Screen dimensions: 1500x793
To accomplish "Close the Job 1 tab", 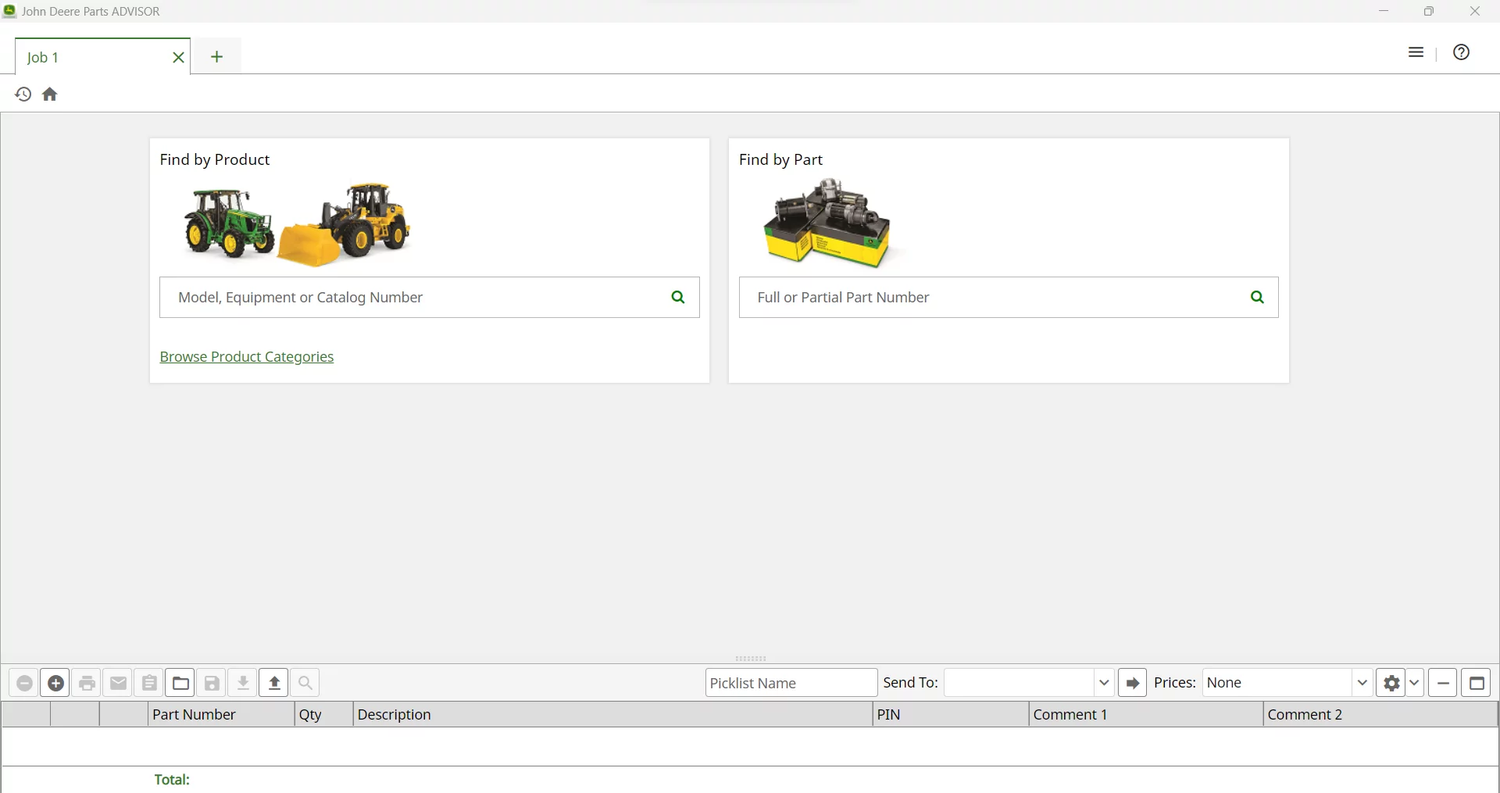I will [178, 57].
